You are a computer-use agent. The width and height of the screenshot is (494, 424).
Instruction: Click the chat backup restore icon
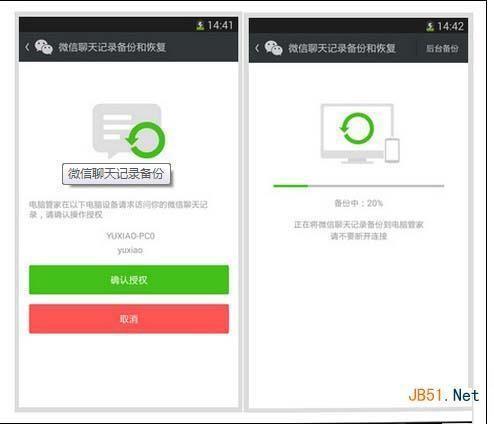pos(129,131)
